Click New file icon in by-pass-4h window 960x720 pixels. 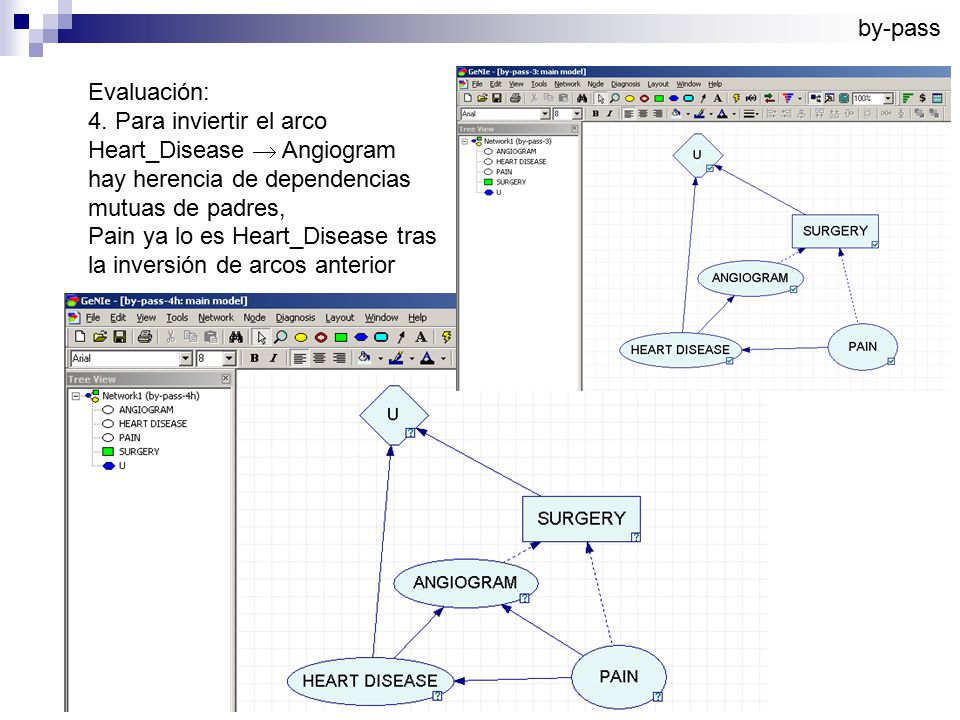pyautogui.click(x=80, y=337)
